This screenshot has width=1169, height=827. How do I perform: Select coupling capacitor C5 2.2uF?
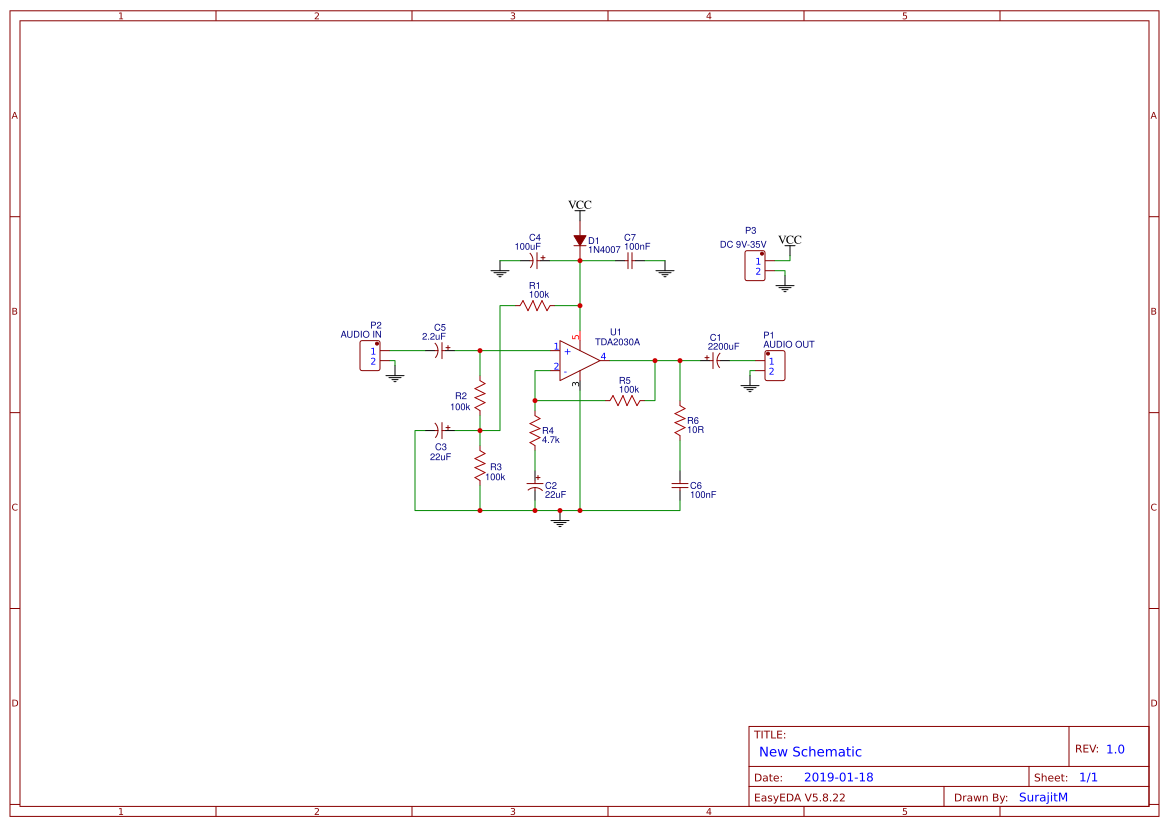click(x=438, y=352)
